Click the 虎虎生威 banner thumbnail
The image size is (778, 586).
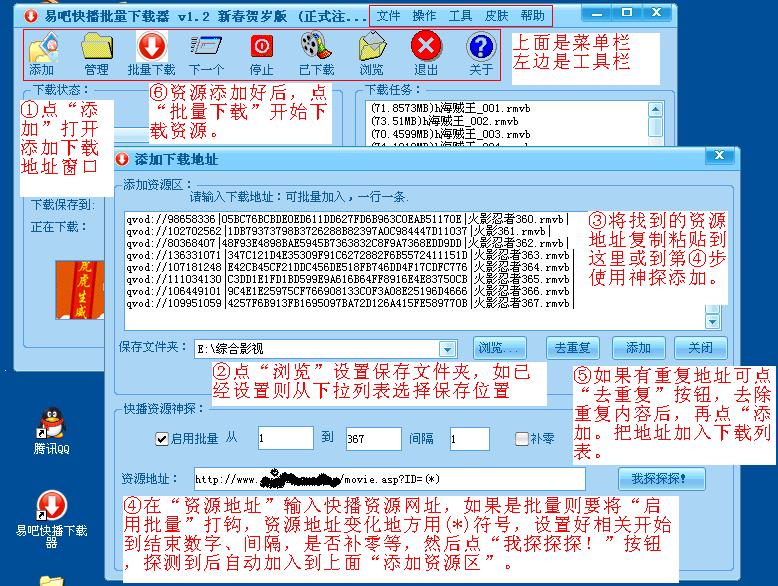(80, 290)
